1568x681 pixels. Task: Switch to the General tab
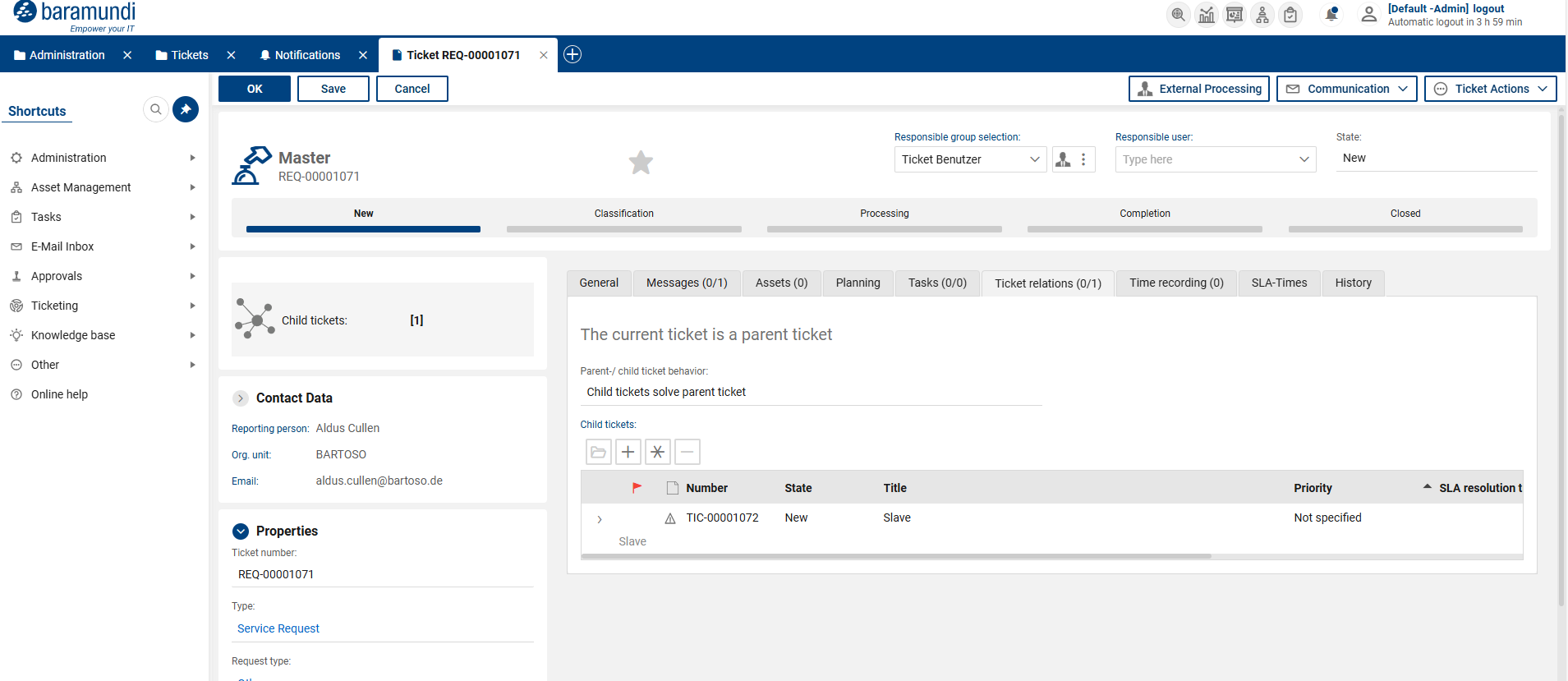pyautogui.click(x=599, y=283)
